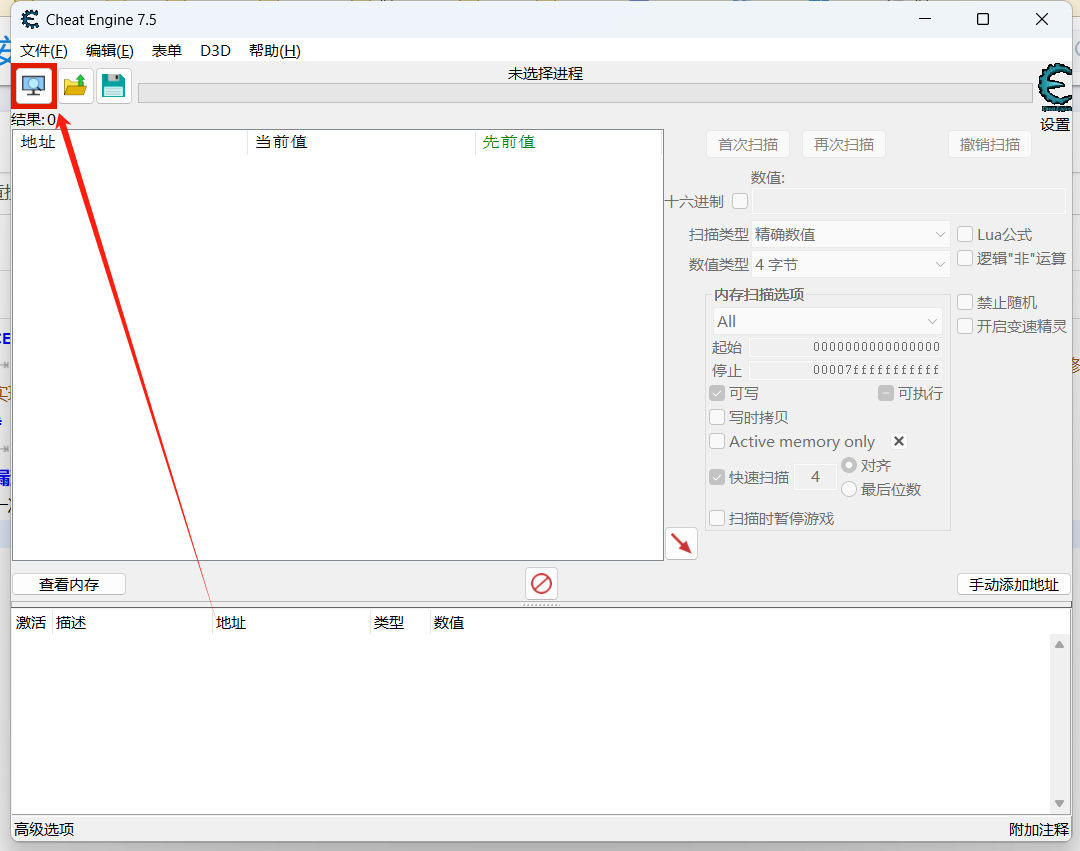Image resolution: width=1080 pixels, height=851 pixels.
Task: Toggle the 写时拷贝 copy-on-write checkbox
Action: pyautogui.click(x=717, y=417)
